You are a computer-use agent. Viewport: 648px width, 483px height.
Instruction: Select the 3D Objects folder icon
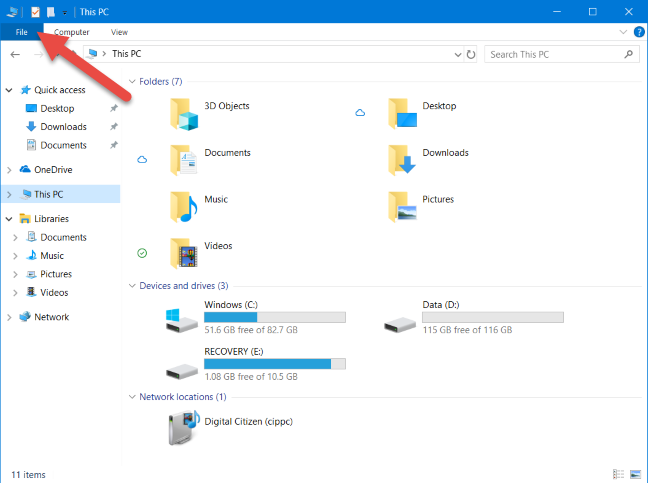tap(184, 114)
